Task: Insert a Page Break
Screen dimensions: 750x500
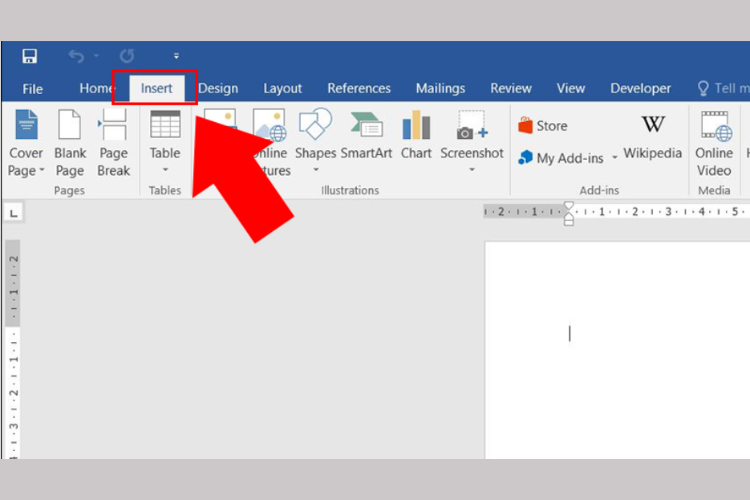Action: 113,143
